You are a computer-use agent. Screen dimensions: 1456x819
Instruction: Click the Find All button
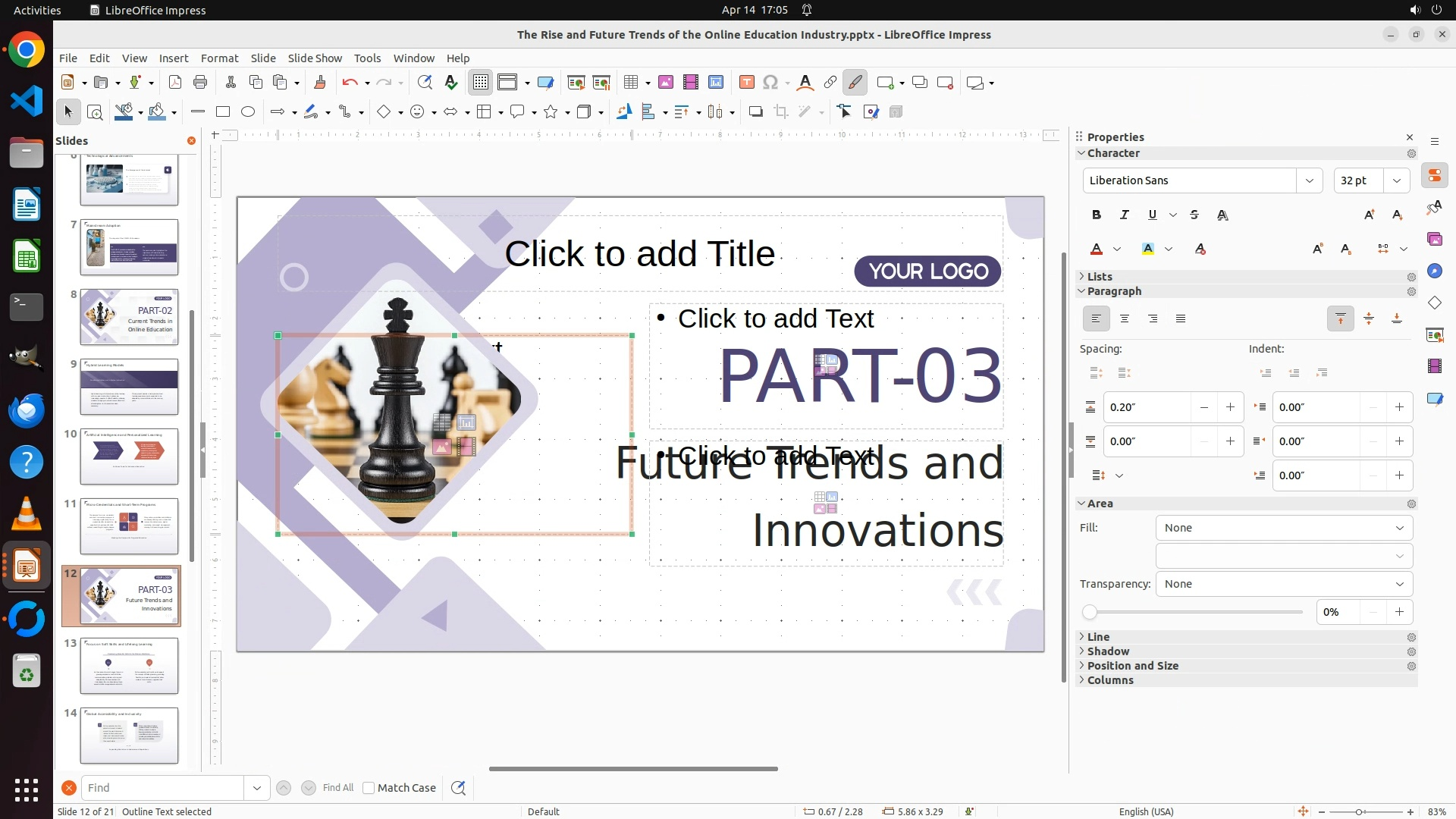tap(337, 788)
